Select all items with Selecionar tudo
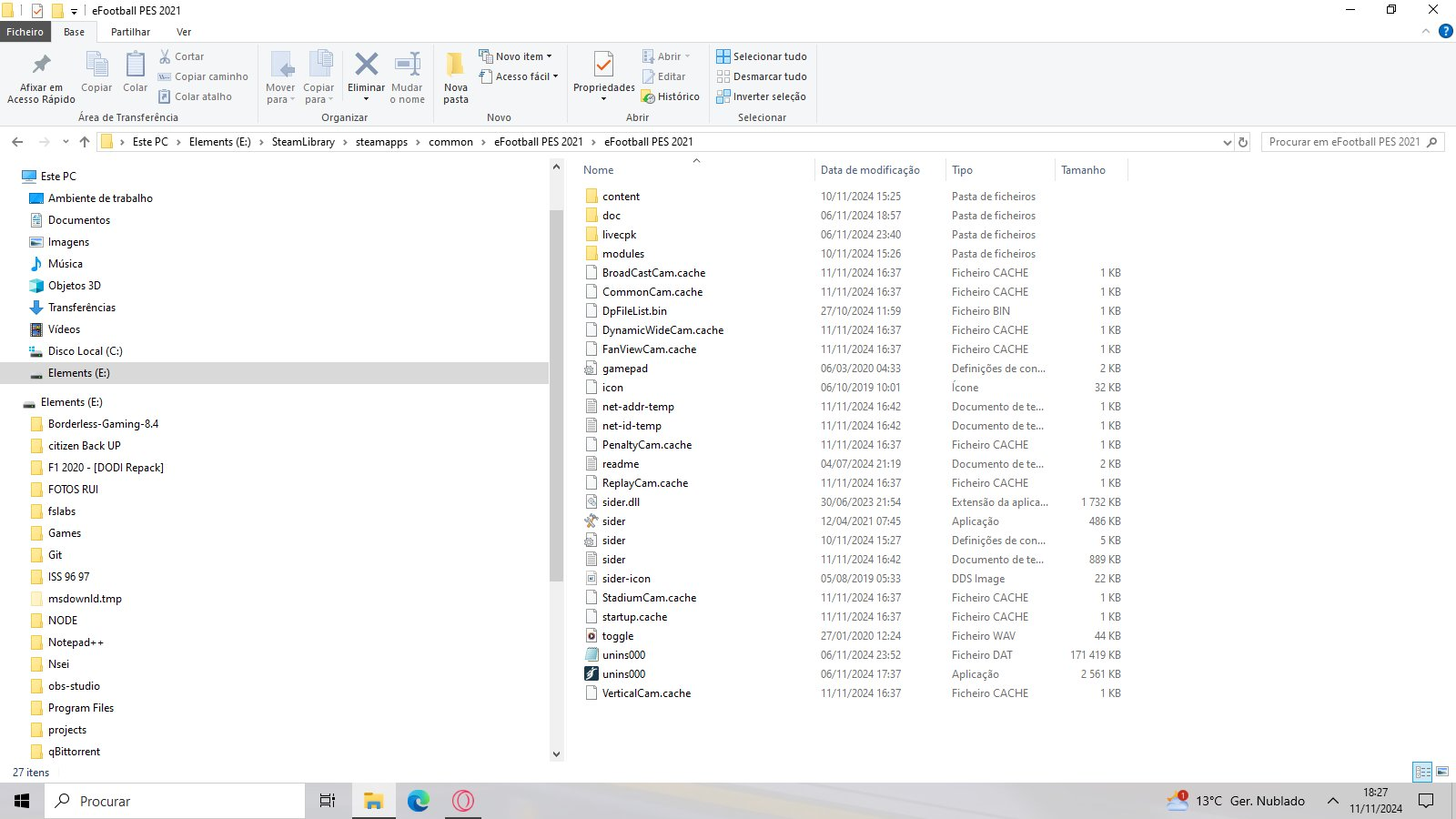Image resolution: width=1456 pixels, height=819 pixels. tap(762, 56)
